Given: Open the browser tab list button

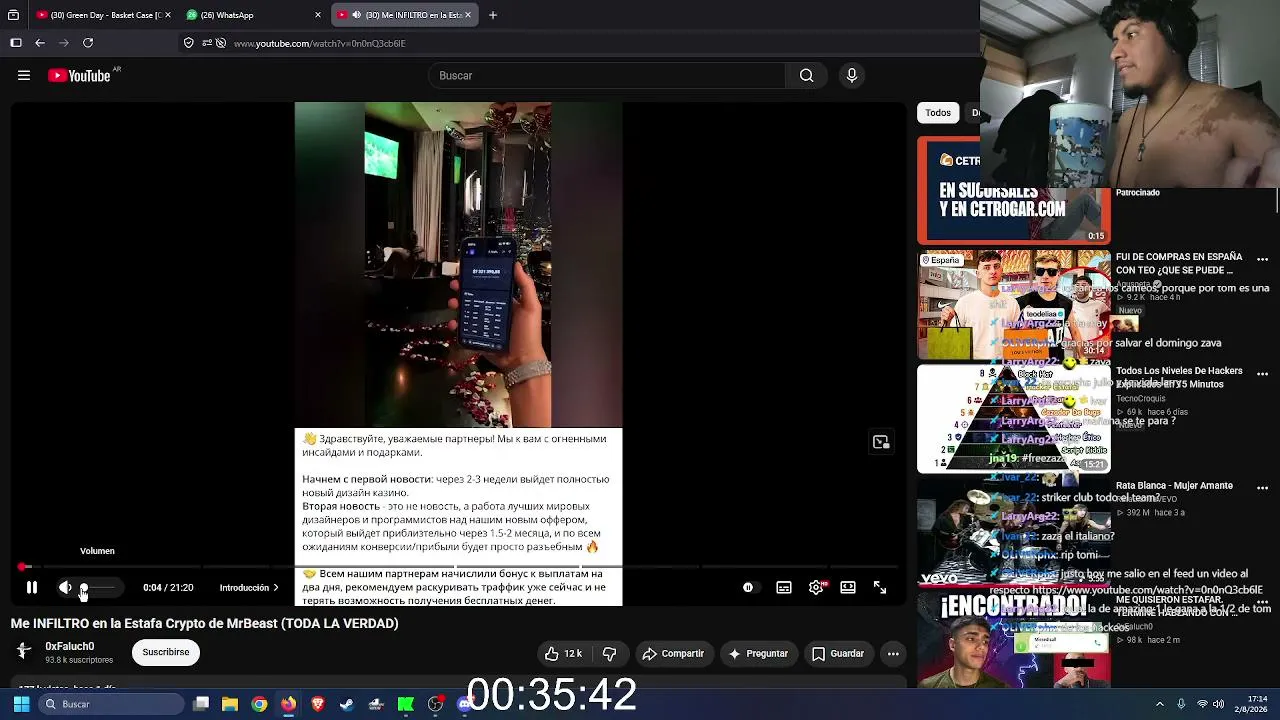Looking at the screenshot, I should (x=13, y=15).
